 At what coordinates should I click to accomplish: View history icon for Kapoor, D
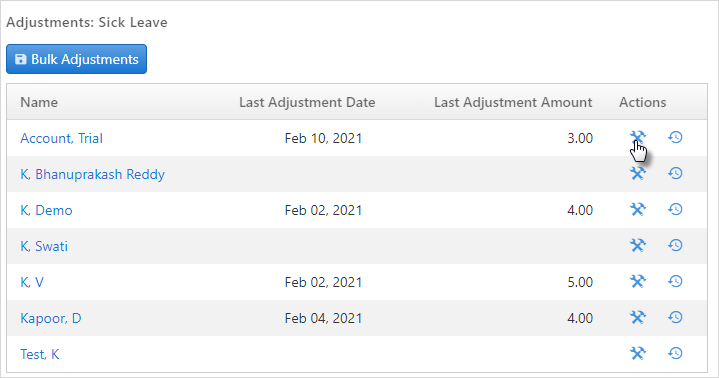pyautogui.click(x=675, y=317)
